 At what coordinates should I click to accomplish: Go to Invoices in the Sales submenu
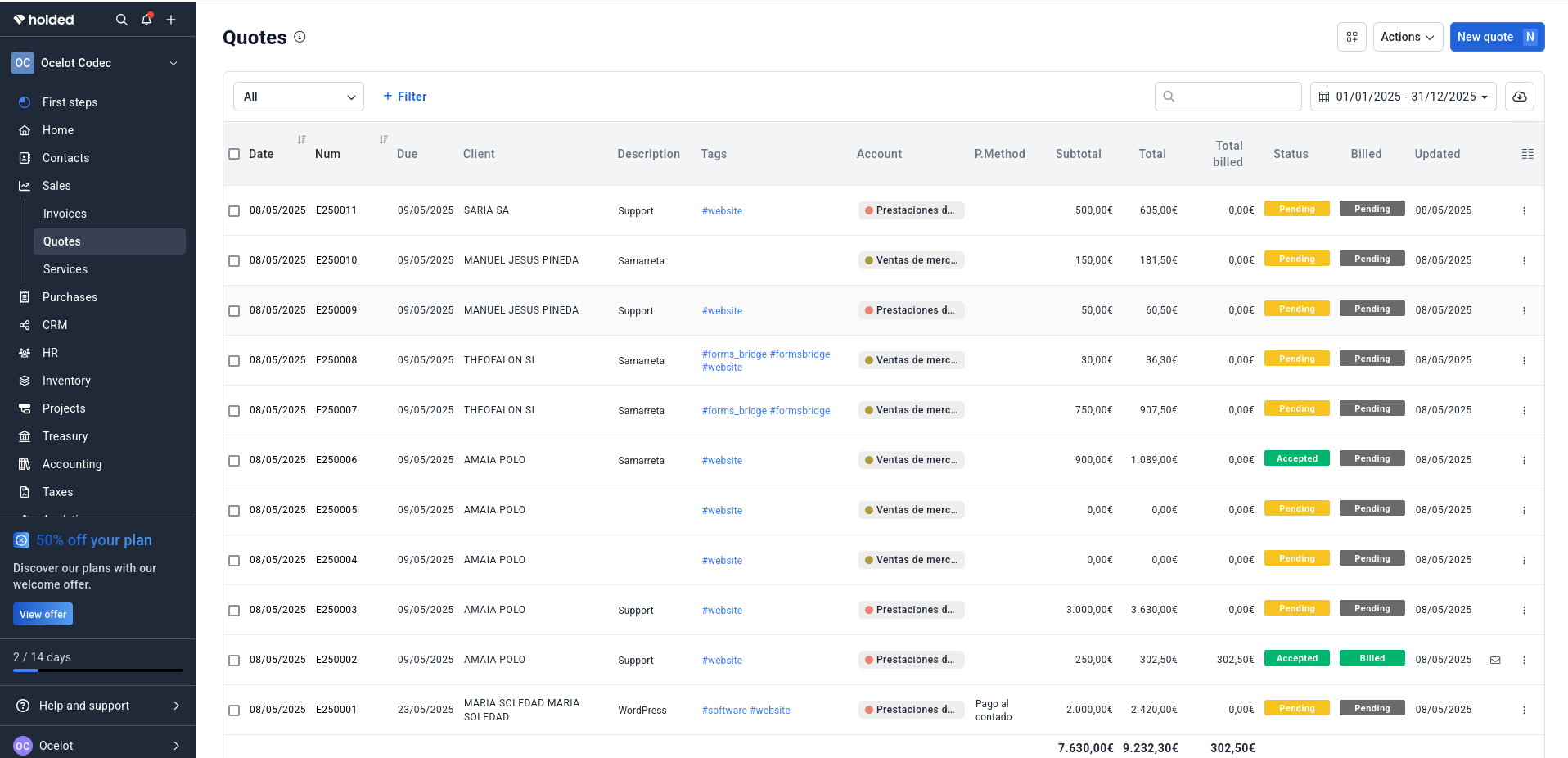[x=65, y=214]
